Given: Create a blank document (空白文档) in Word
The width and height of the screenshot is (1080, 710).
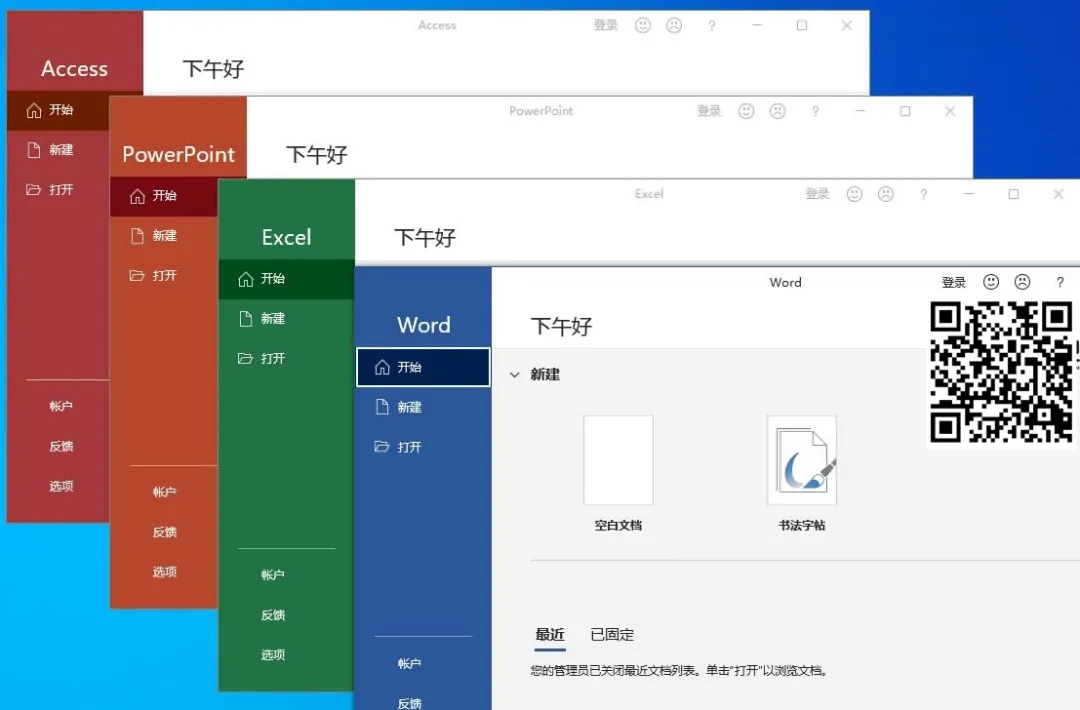Looking at the screenshot, I should [x=619, y=474].
